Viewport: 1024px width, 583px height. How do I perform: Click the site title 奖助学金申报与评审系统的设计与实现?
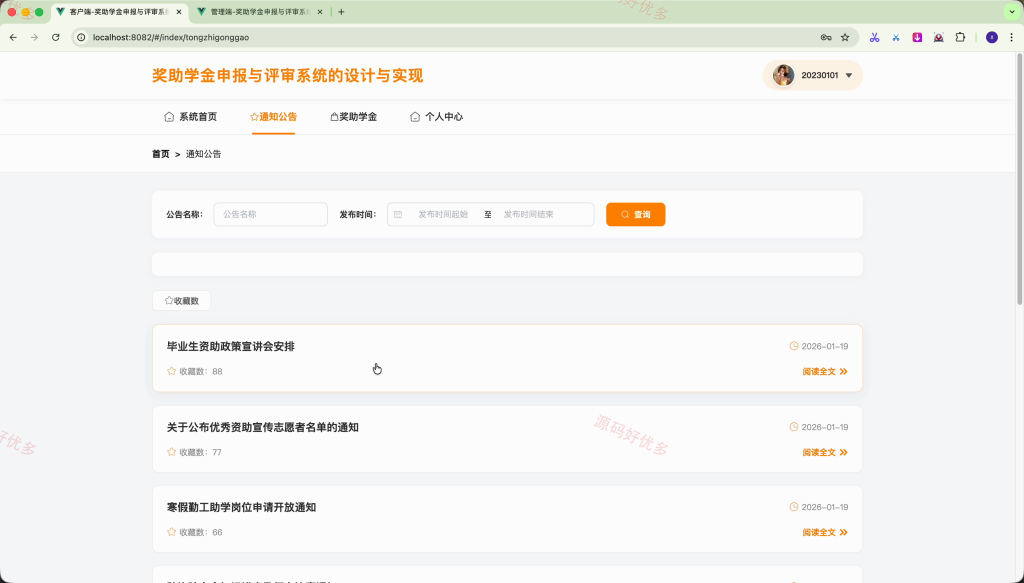coord(287,76)
